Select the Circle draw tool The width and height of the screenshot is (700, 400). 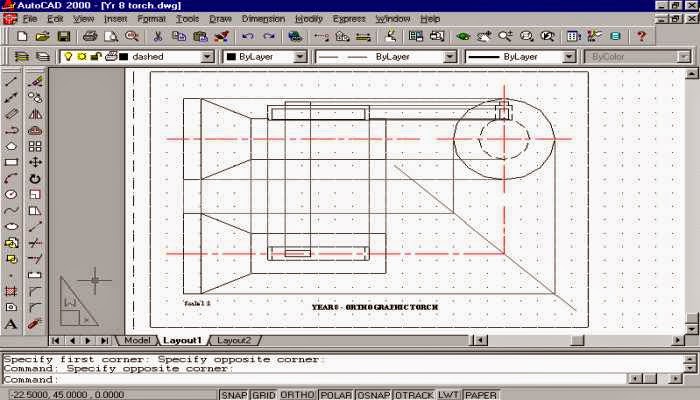[11, 195]
